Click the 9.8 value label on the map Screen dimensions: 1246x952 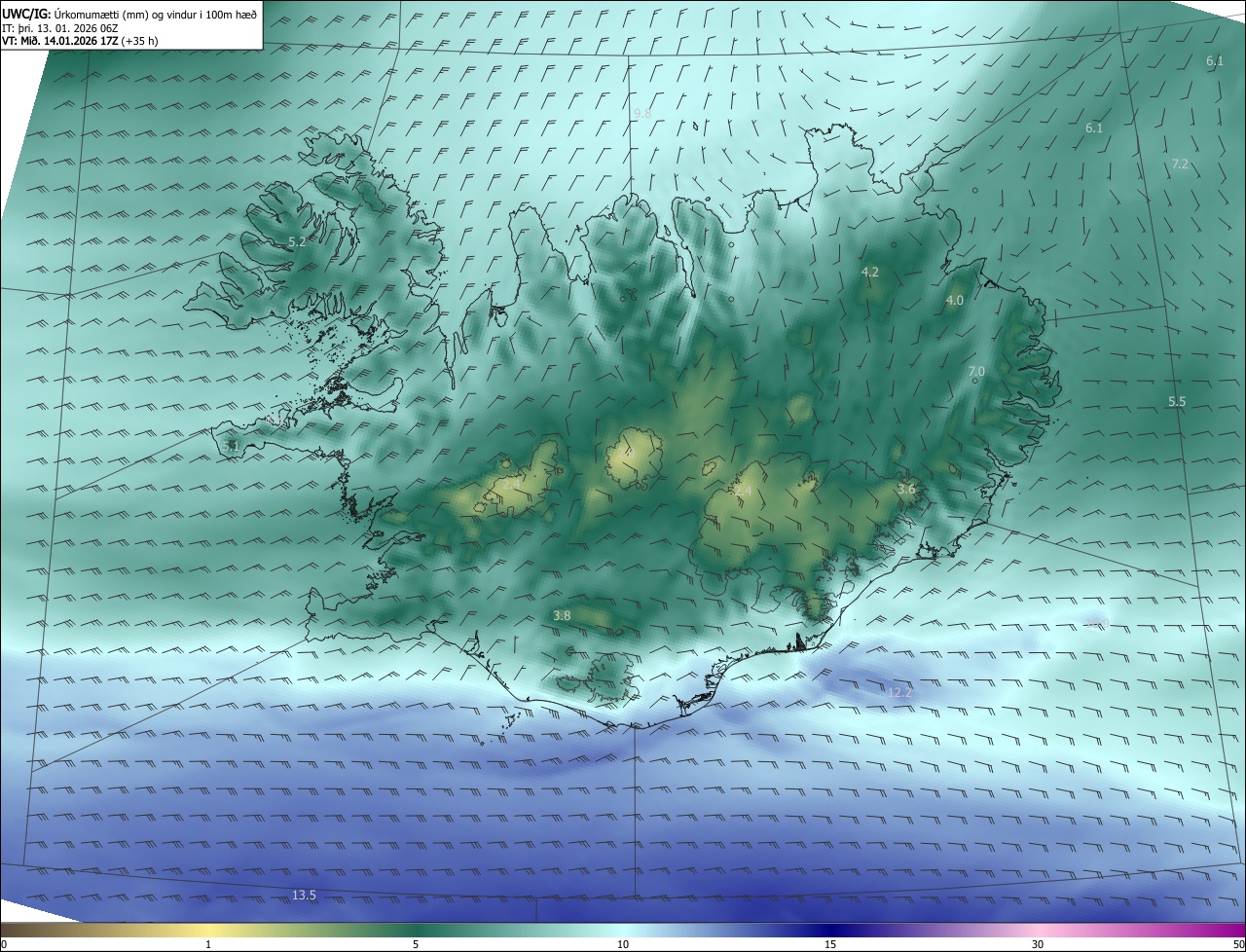point(642,114)
